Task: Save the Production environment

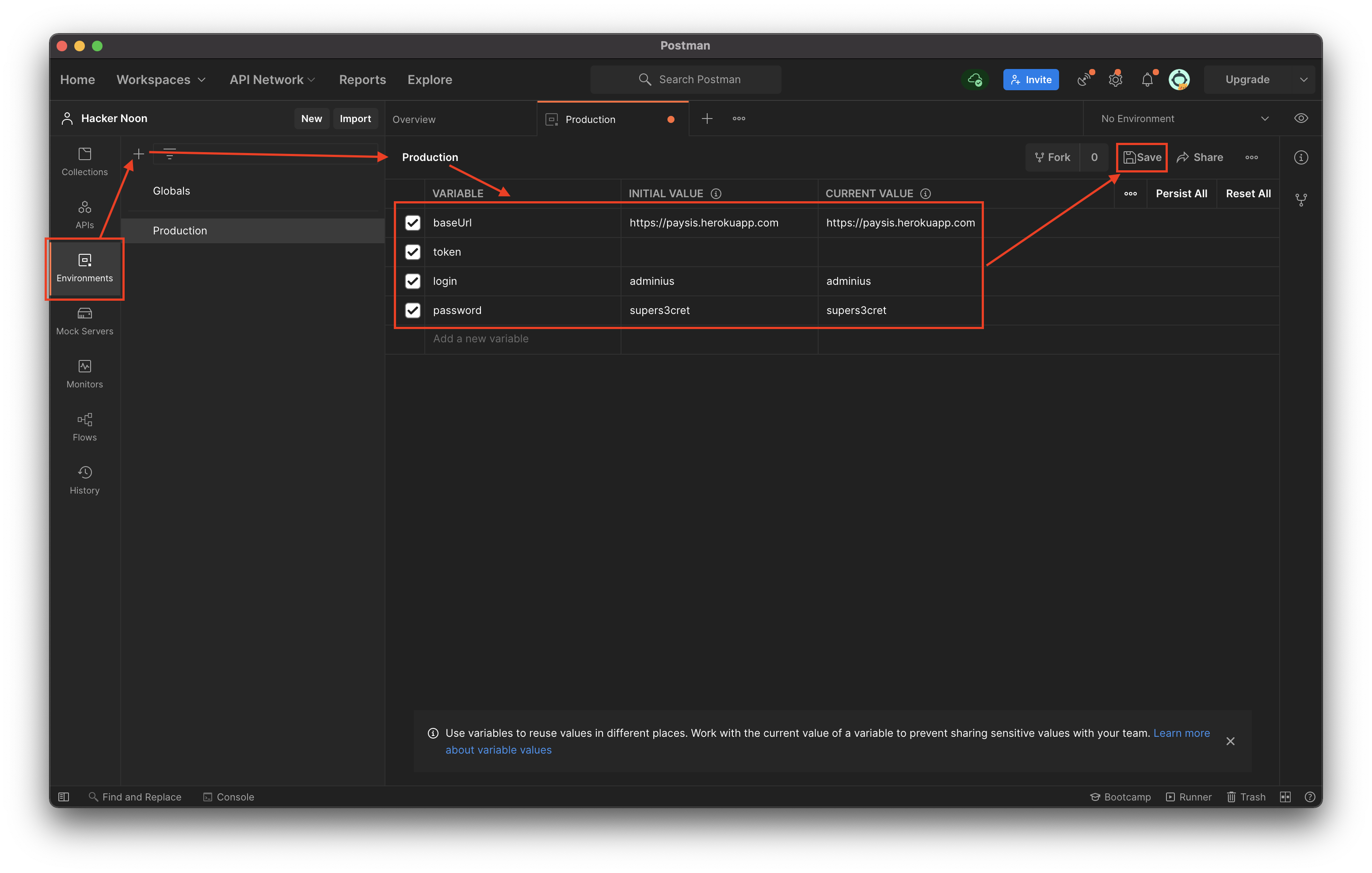Action: (1141, 157)
